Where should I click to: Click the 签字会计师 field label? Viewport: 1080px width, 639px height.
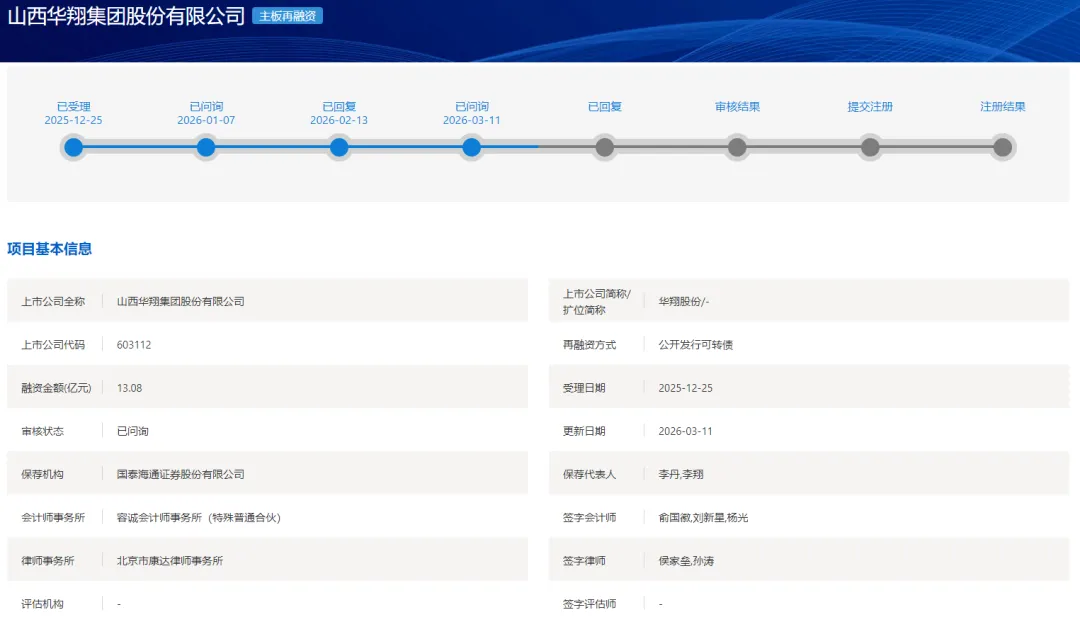pyautogui.click(x=589, y=518)
